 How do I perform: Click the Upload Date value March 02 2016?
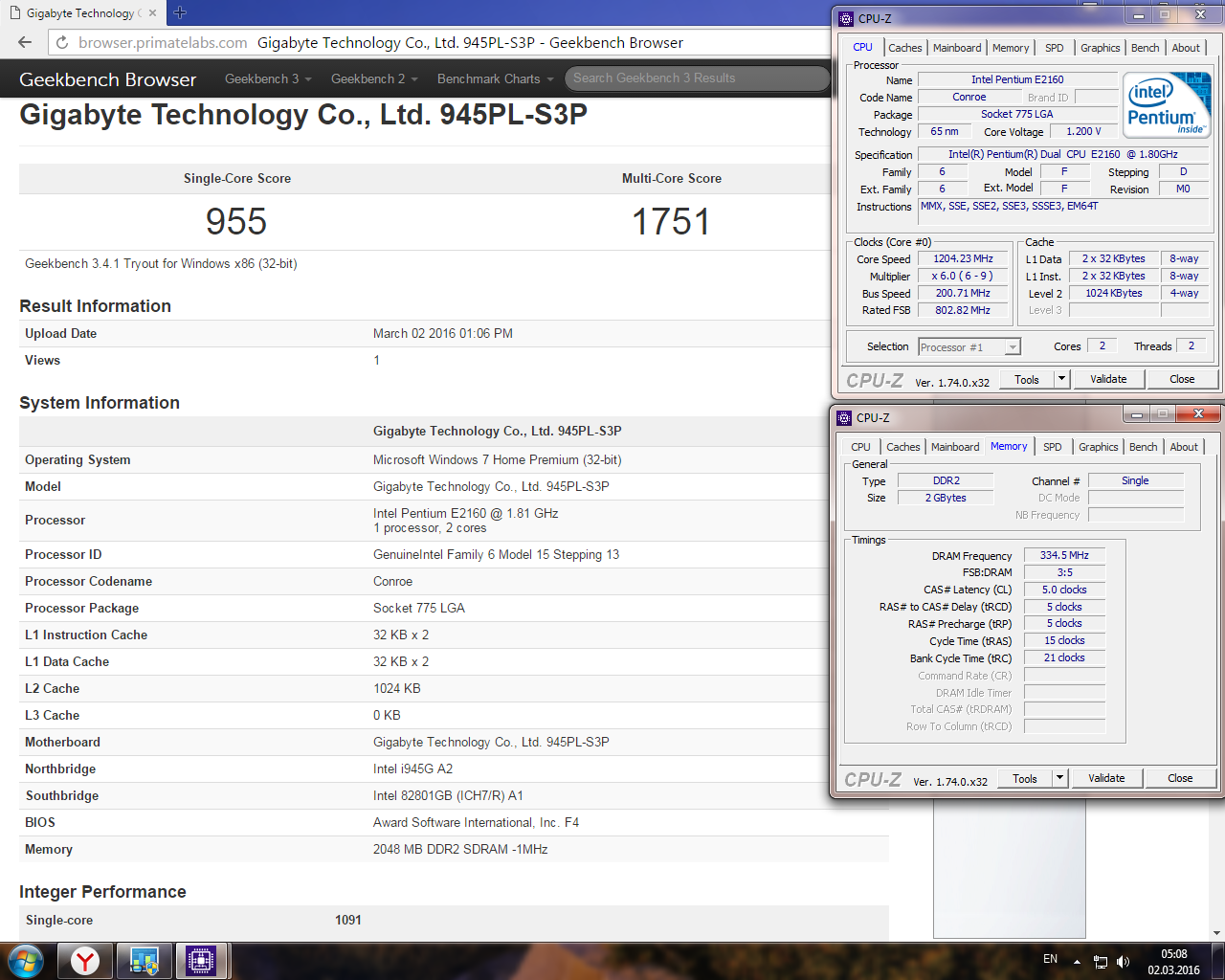(x=442, y=333)
